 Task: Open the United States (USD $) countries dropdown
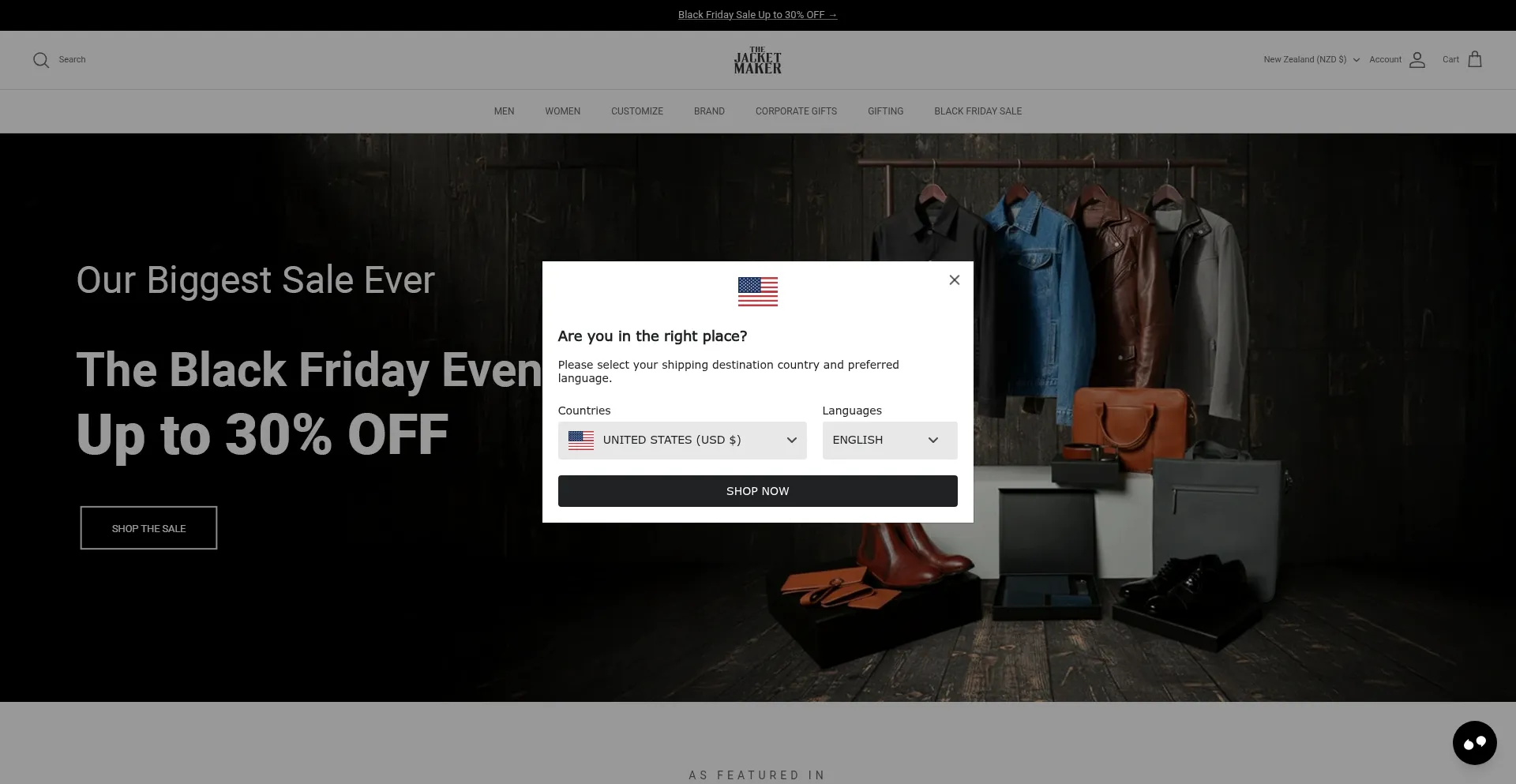coord(682,441)
